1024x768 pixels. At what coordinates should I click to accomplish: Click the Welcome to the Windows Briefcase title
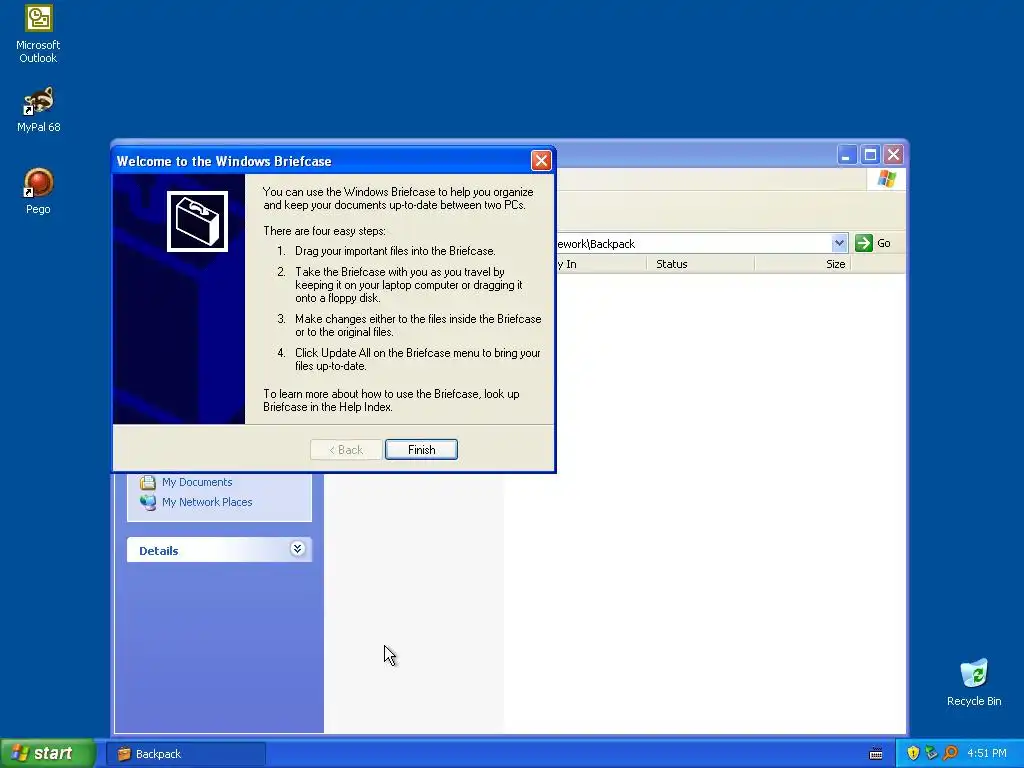(x=224, y=161)
